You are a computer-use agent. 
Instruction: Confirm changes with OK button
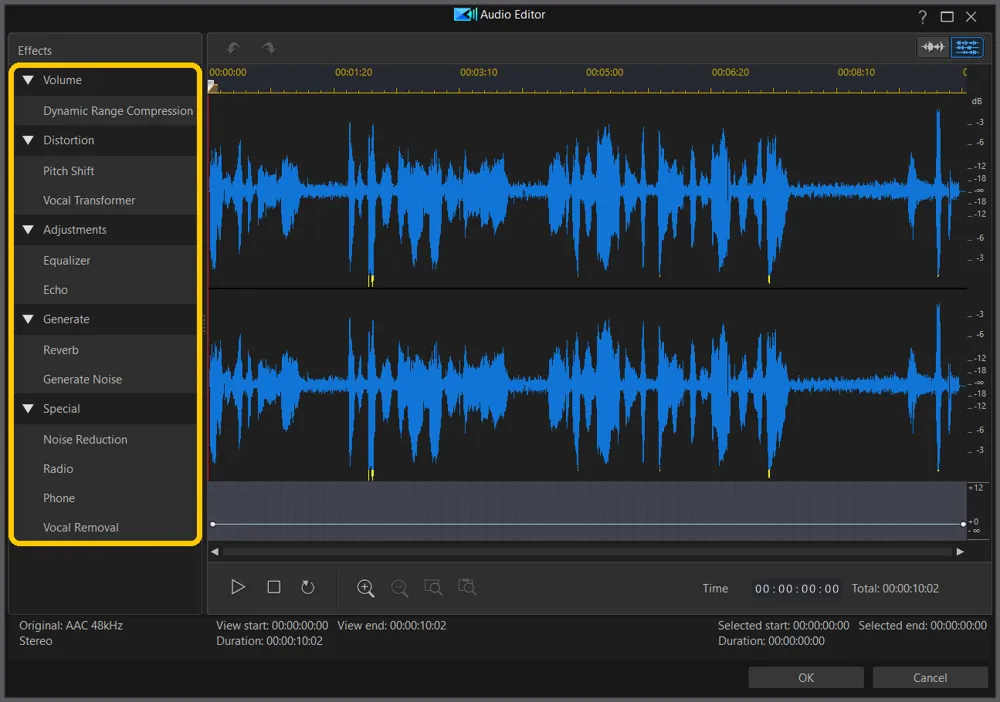tap(805, 677)
